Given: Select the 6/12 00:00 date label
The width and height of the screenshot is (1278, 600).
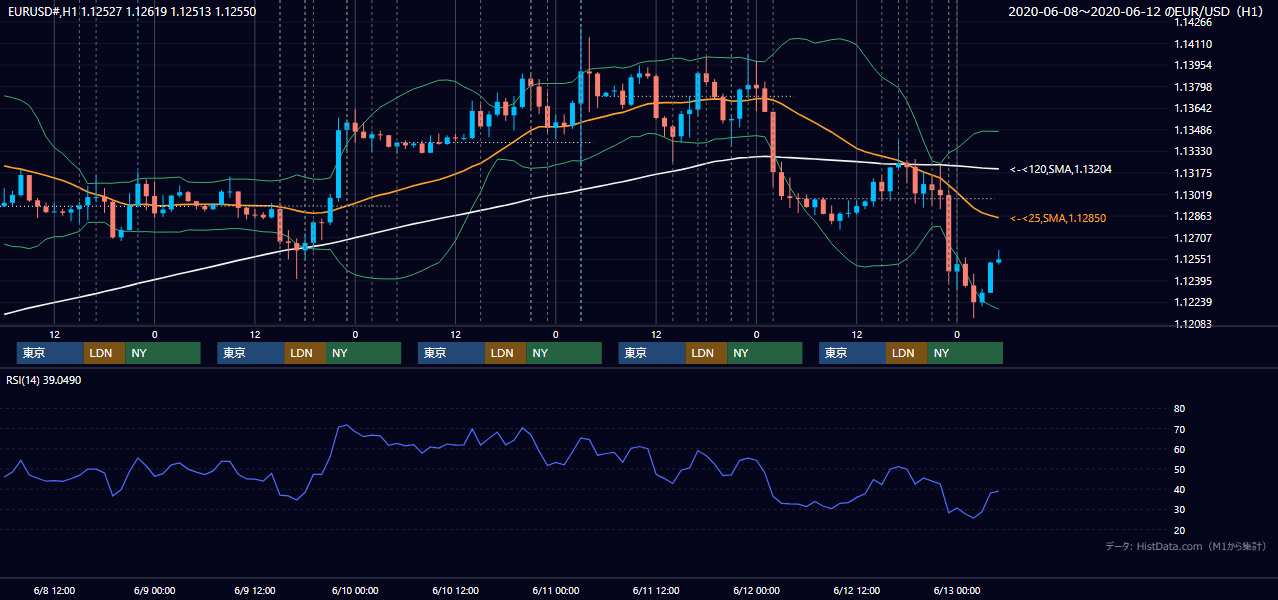Looking at the screenshot, I should point(755,590).
